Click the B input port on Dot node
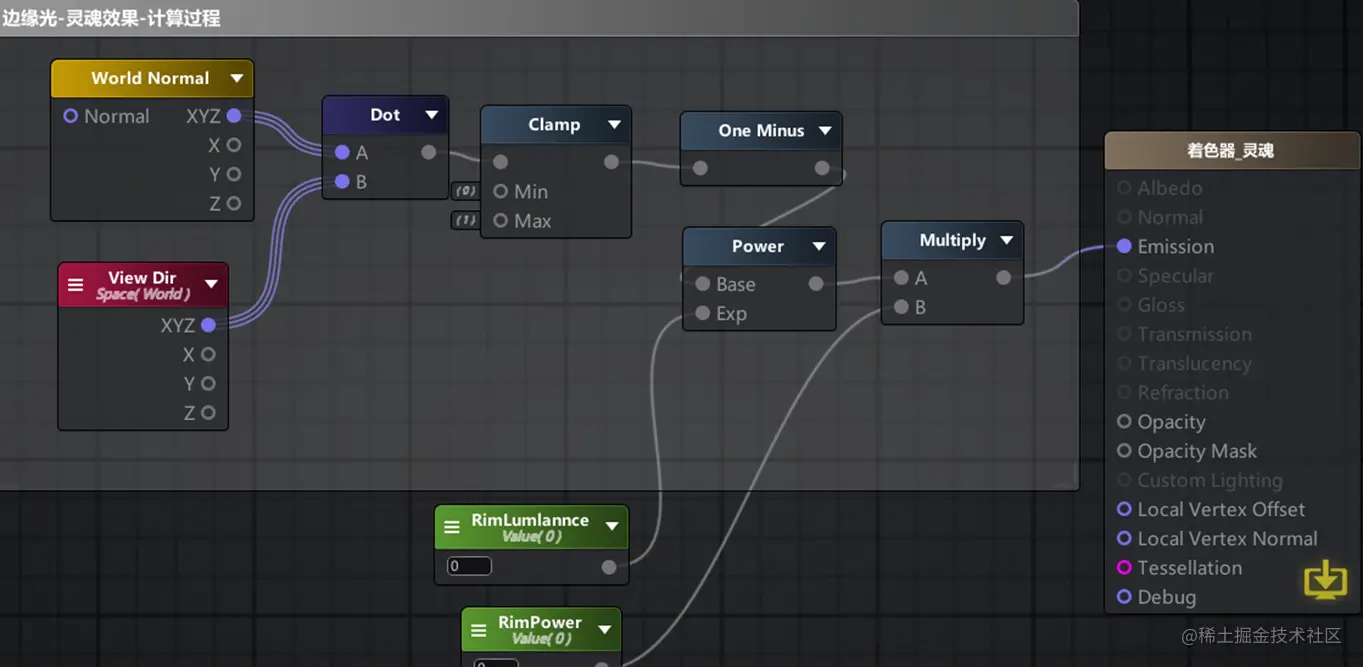 [x=342, y=181]
